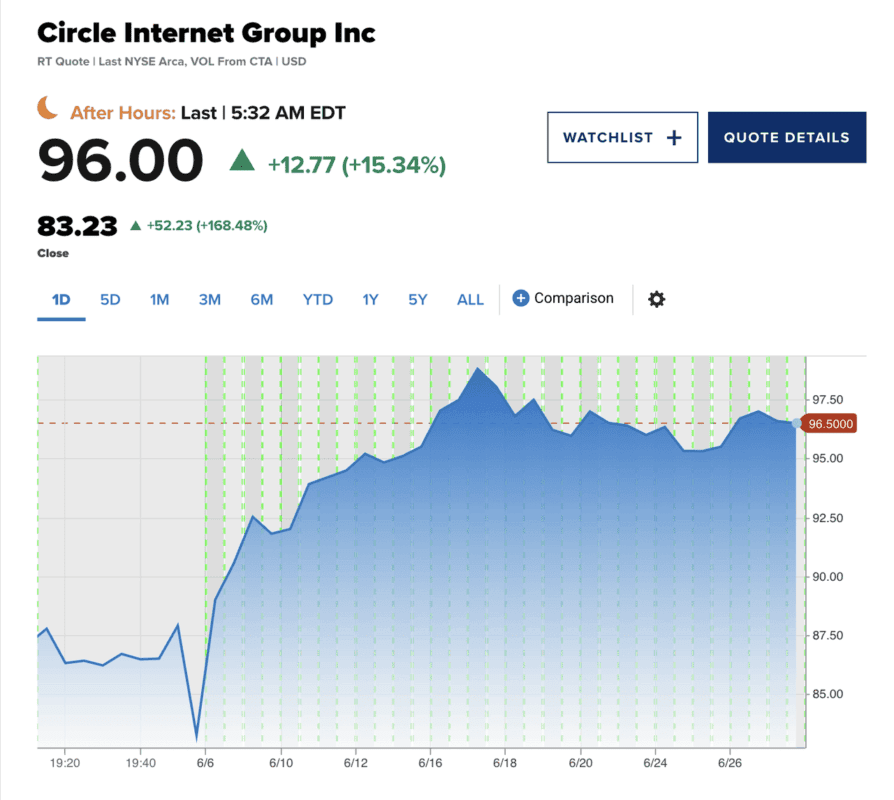
Task: Show the 3M chart range
Action: (x=209, y=299)
